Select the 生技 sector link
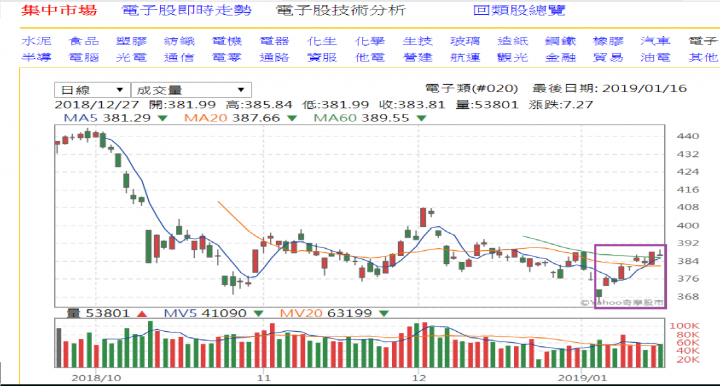Screen dimensions: 720x386 pyautogui.click(x=417, y=41)
